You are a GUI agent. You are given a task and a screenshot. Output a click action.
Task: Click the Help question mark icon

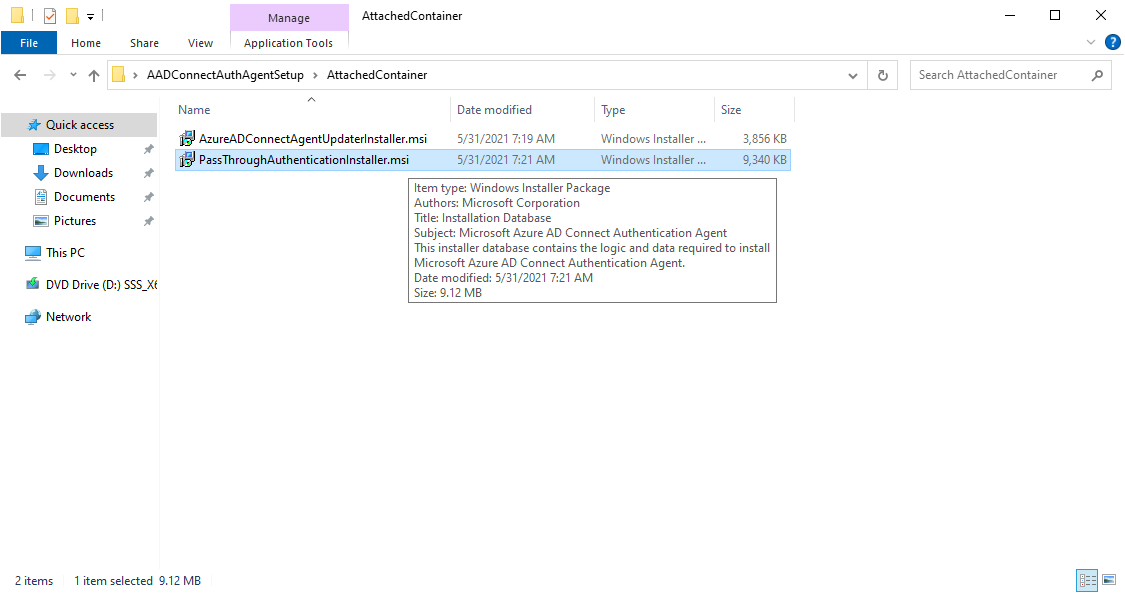[x=1112, y=42]
